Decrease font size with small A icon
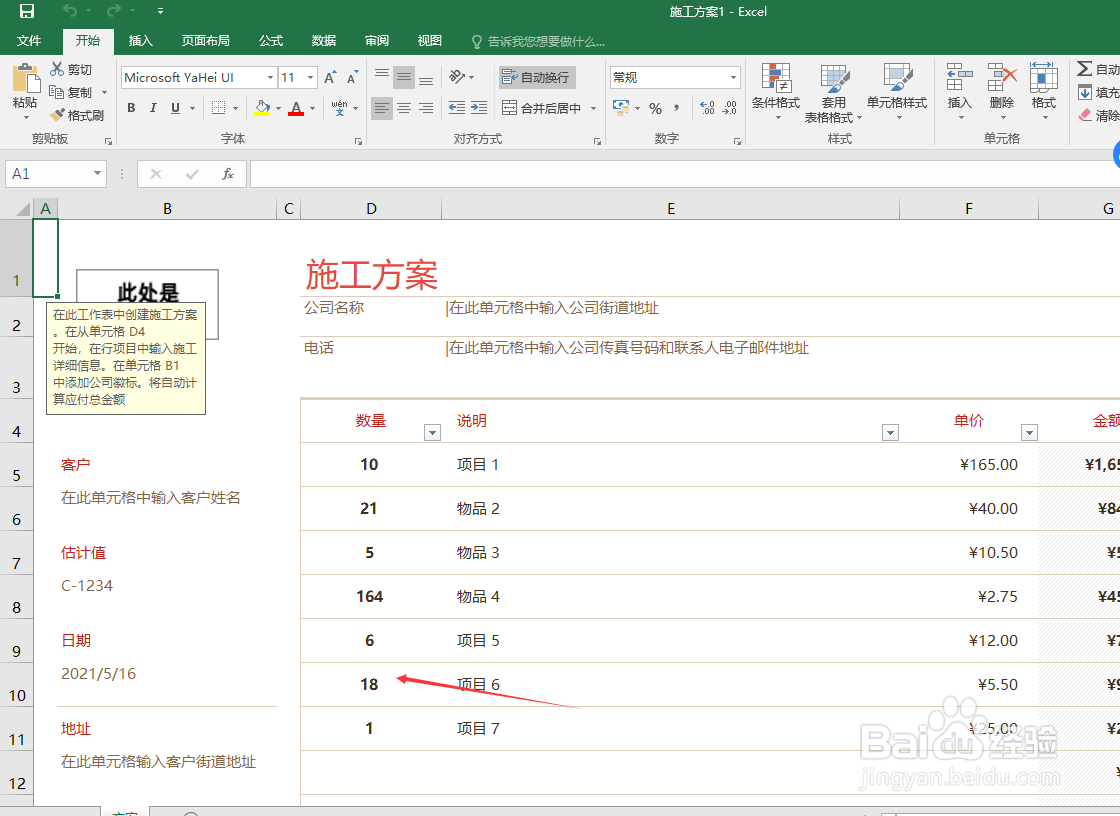 [351, 77]
